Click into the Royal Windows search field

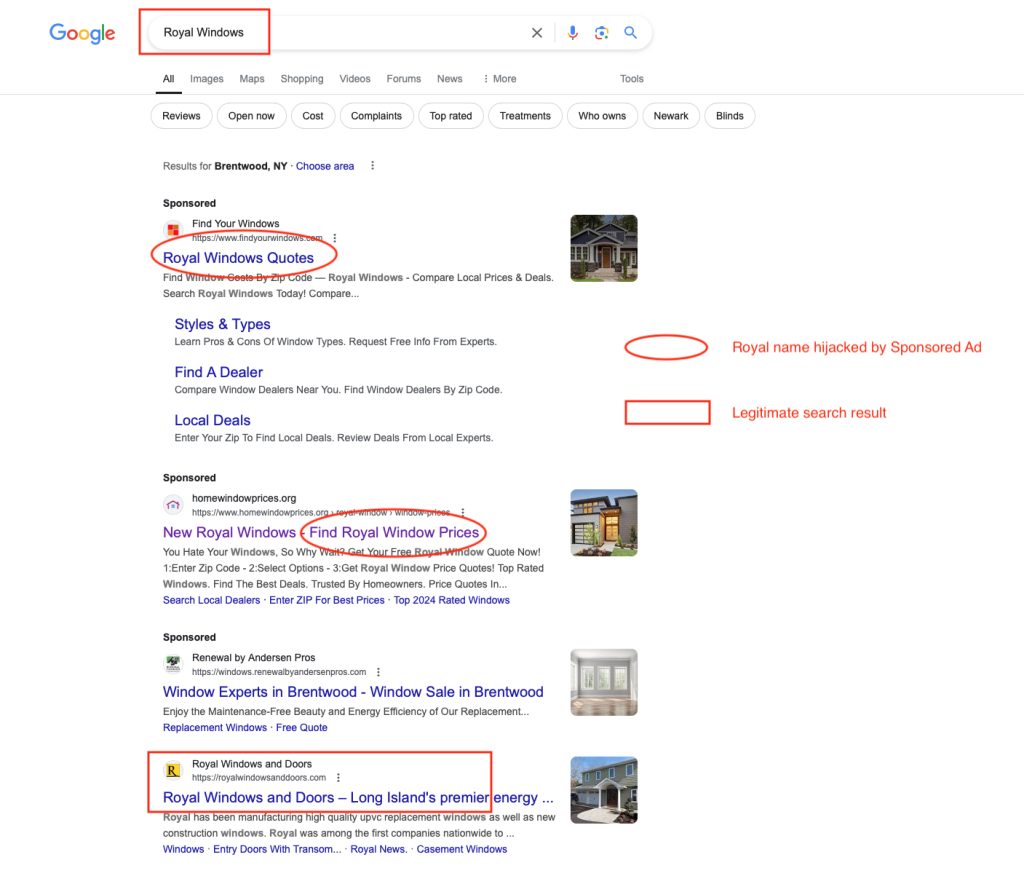[x=340, y=33]
